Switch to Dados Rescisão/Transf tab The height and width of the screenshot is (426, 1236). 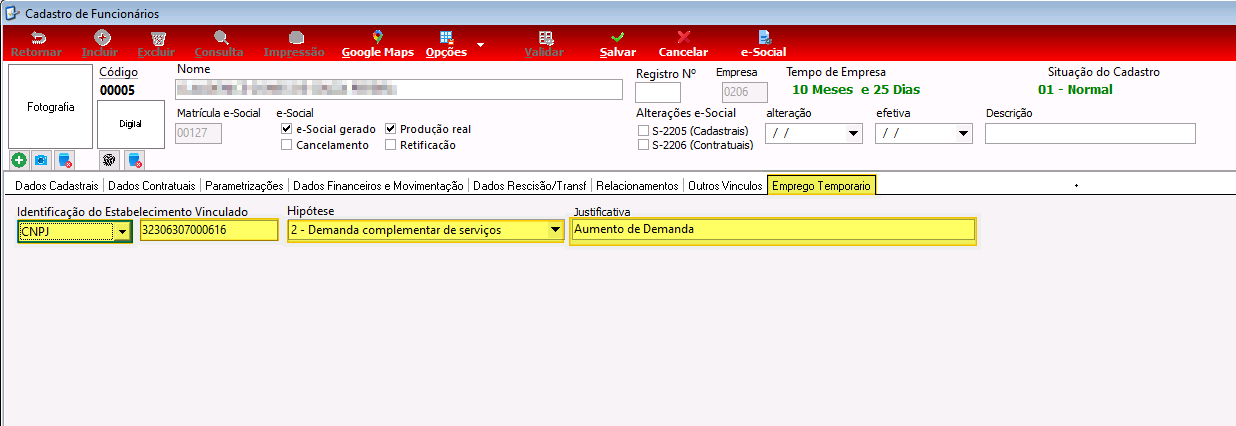pos(531,185)
